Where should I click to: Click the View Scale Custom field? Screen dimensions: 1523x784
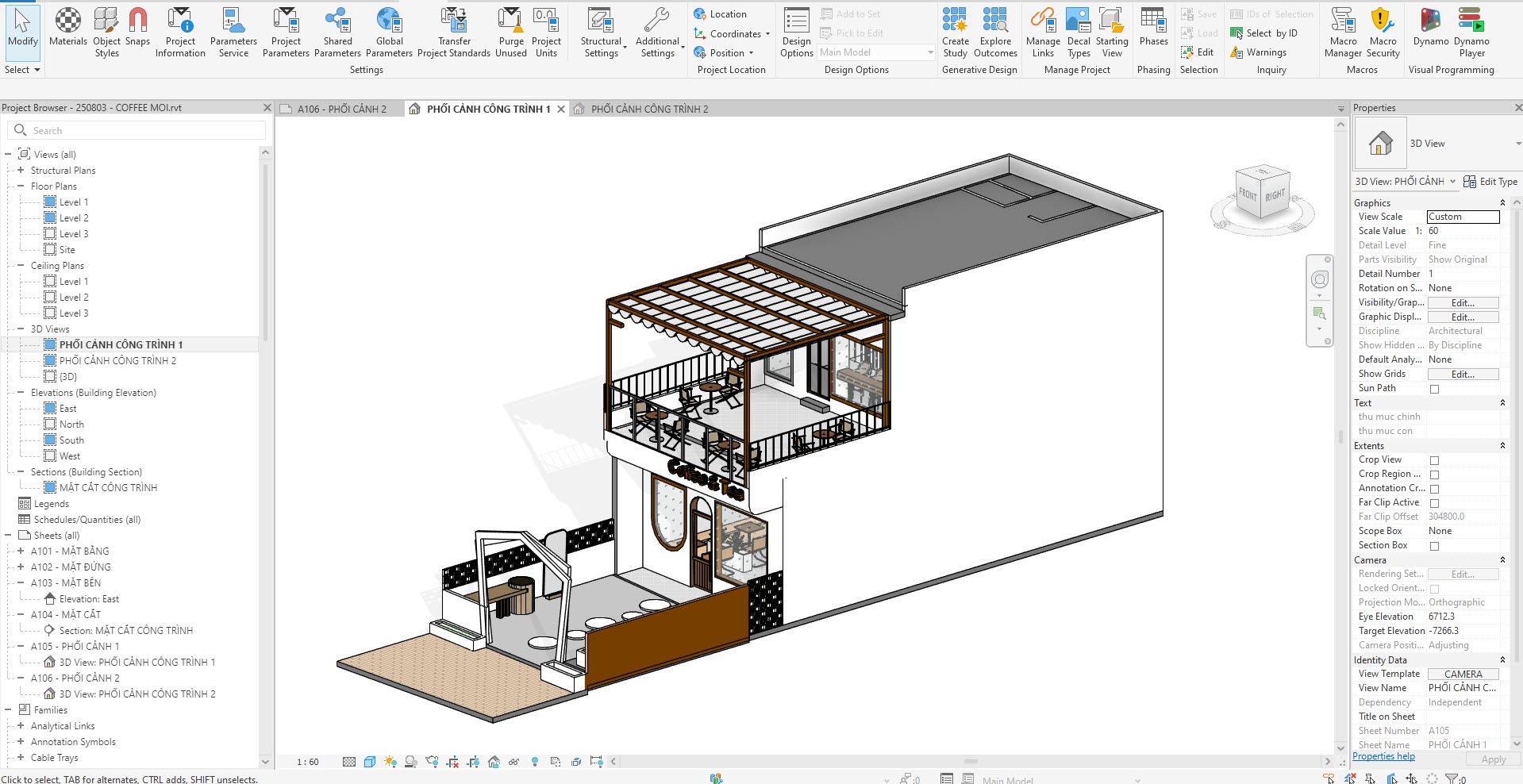[x=1463, y=217]
